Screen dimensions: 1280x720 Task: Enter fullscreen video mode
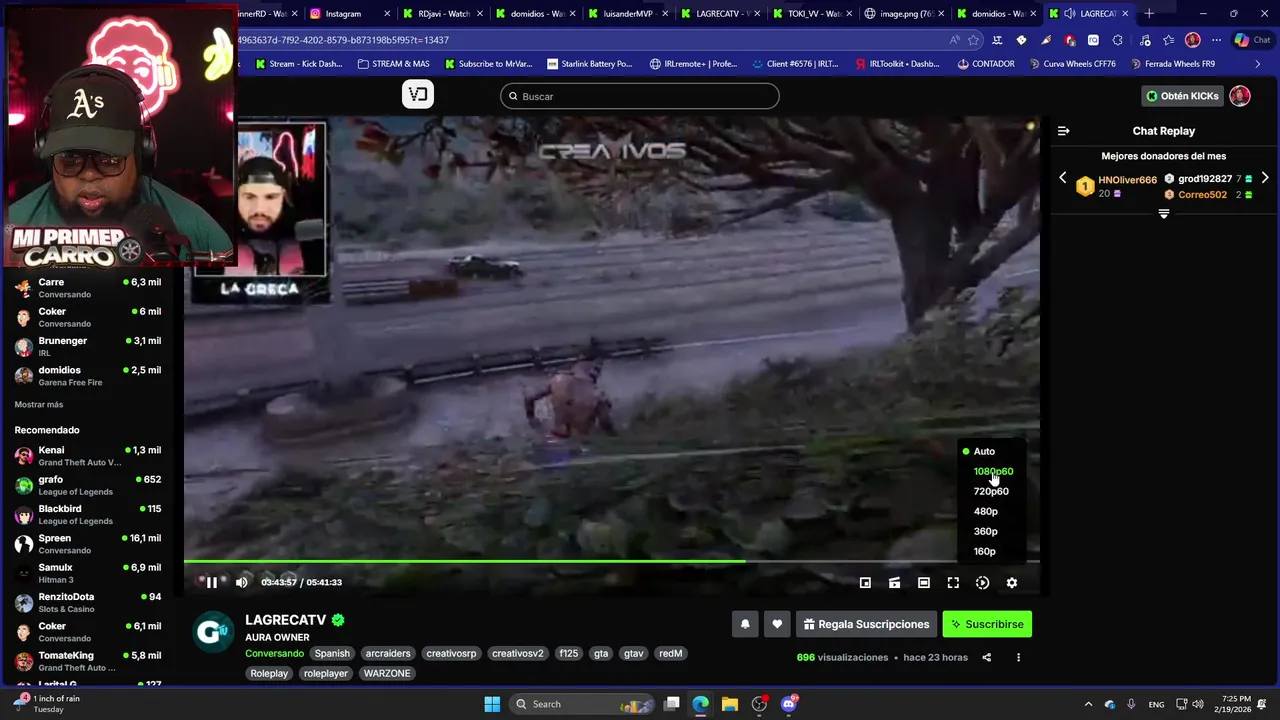tap(953, 583)
